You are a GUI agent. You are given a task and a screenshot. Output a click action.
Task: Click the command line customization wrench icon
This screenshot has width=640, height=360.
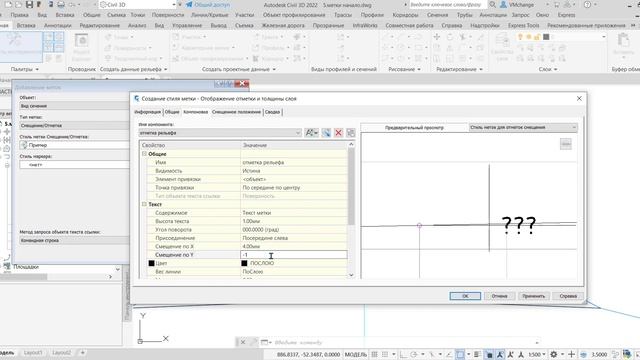[253, 342]
